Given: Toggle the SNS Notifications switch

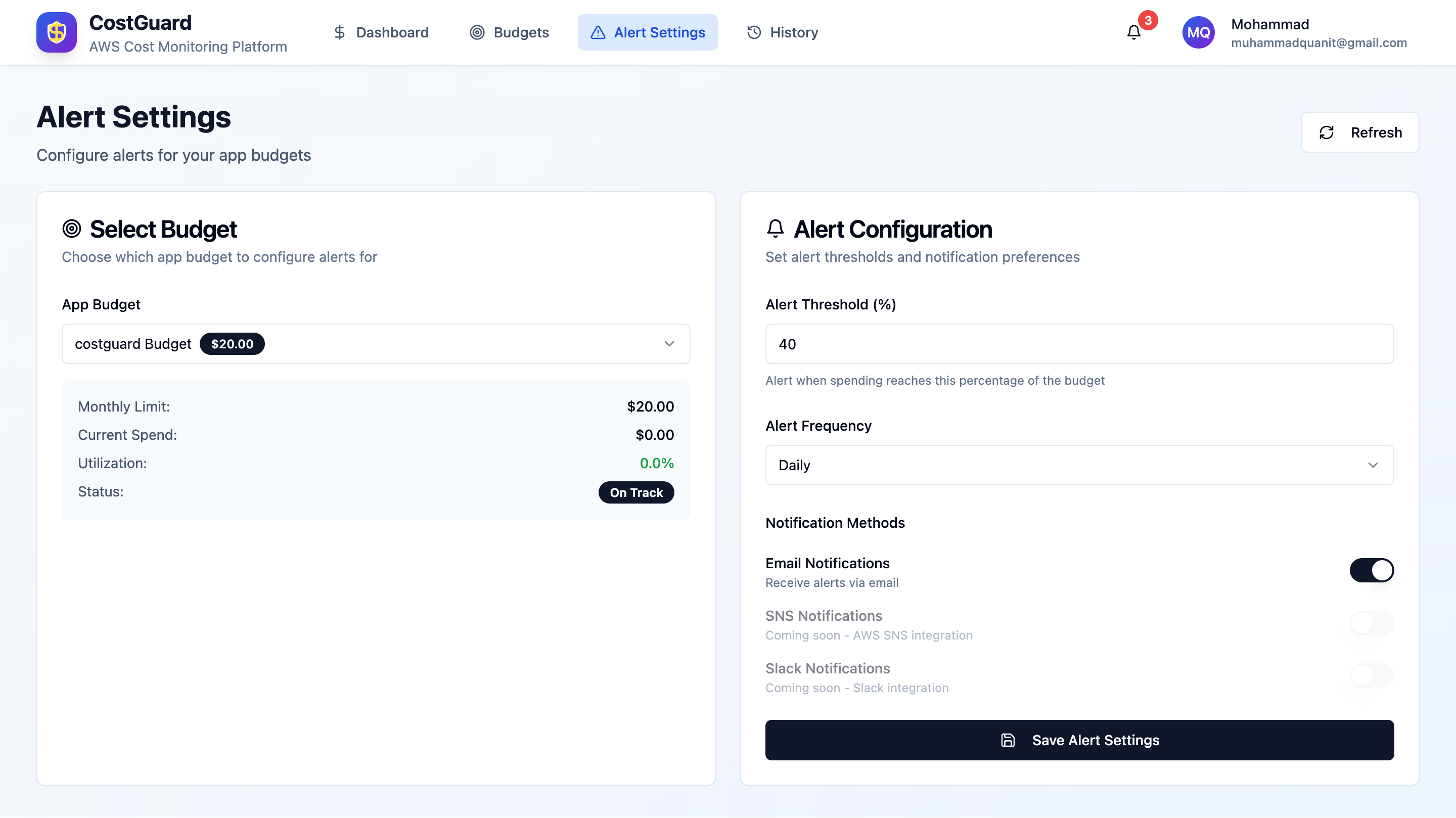Looking at the screenshot, I should click(x=1371, y=622).
